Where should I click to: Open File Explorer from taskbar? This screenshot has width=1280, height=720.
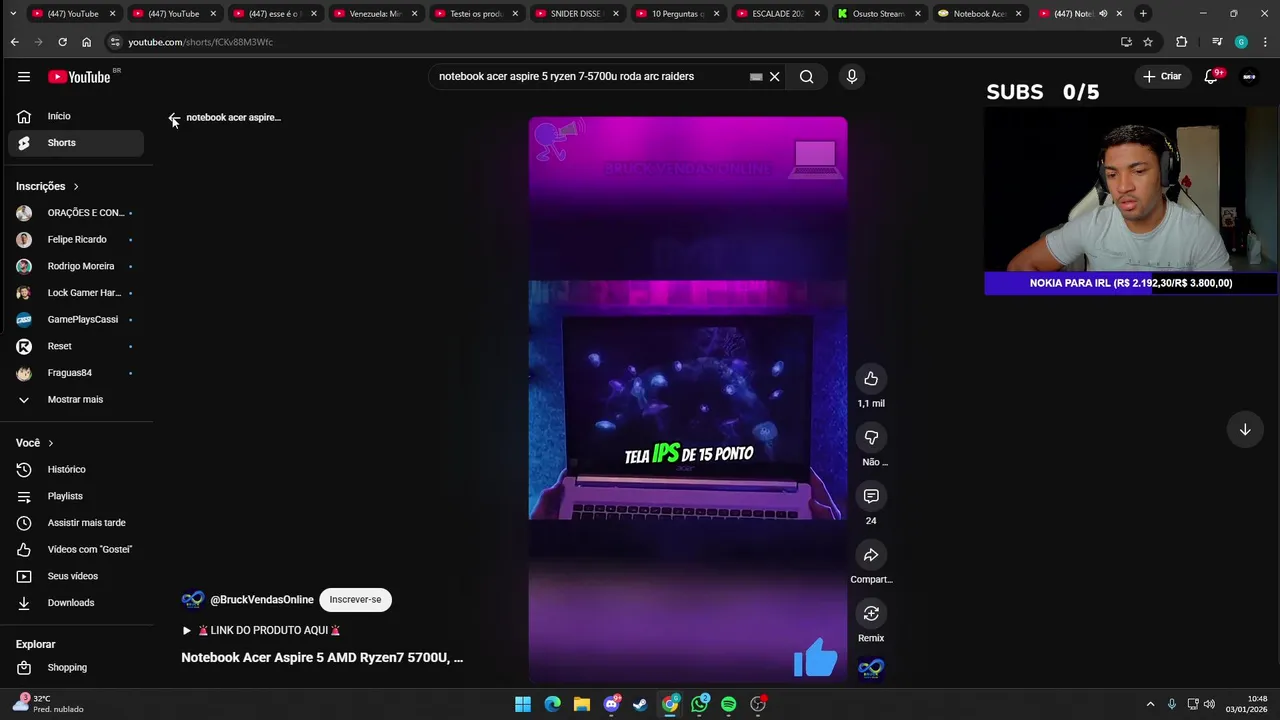point(582,704)
